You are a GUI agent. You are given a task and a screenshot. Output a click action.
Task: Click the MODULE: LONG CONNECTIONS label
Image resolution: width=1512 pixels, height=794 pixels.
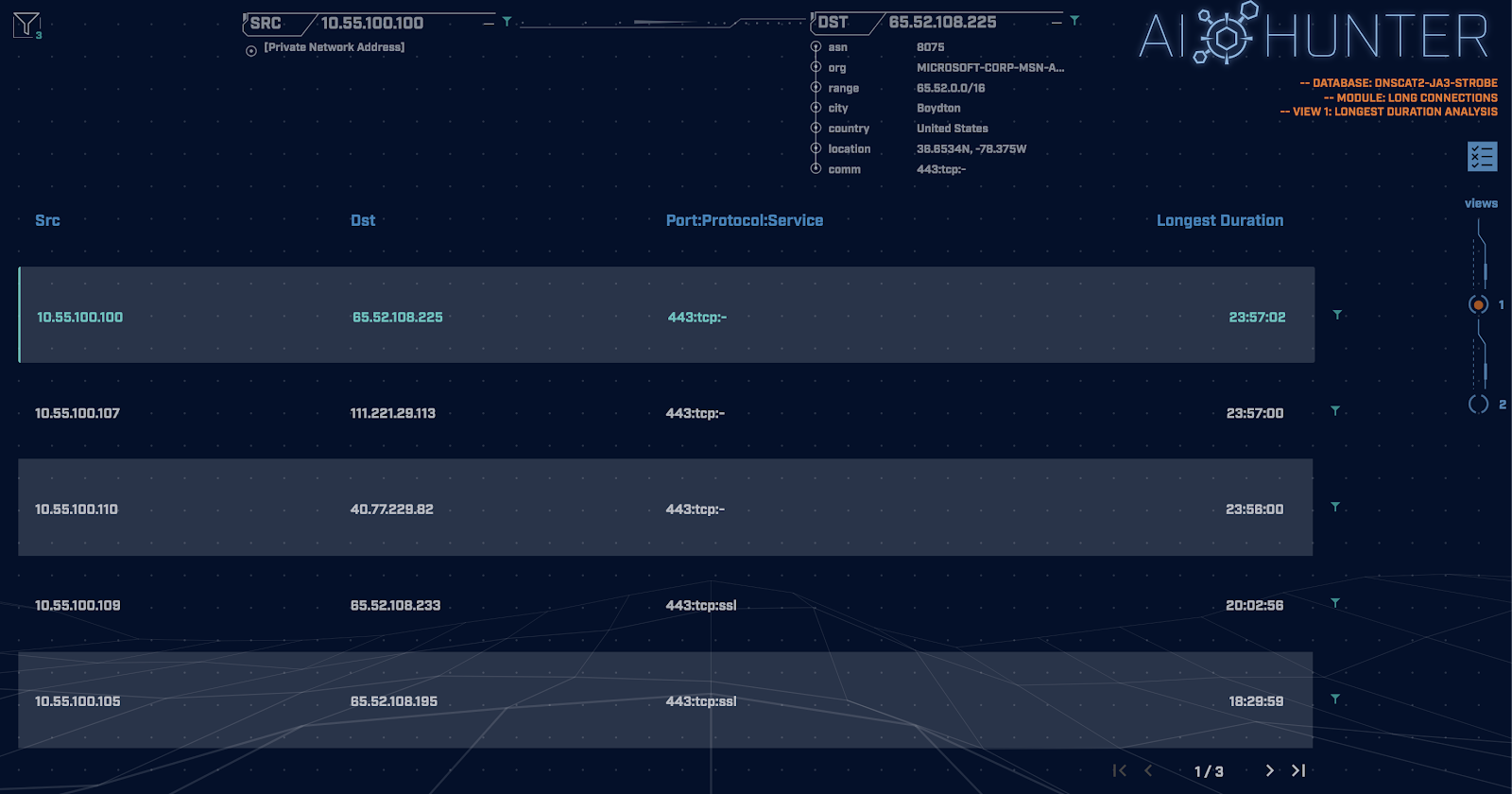click(1411, 97)
